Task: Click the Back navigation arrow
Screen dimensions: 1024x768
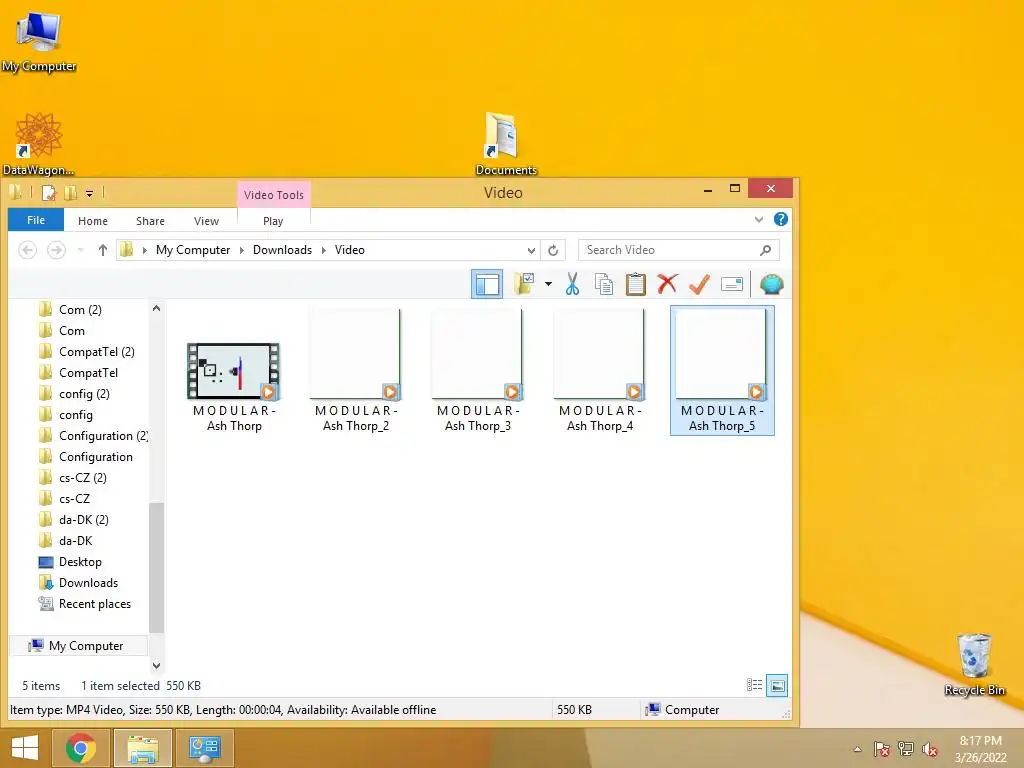Action: (x=27, y=250)
